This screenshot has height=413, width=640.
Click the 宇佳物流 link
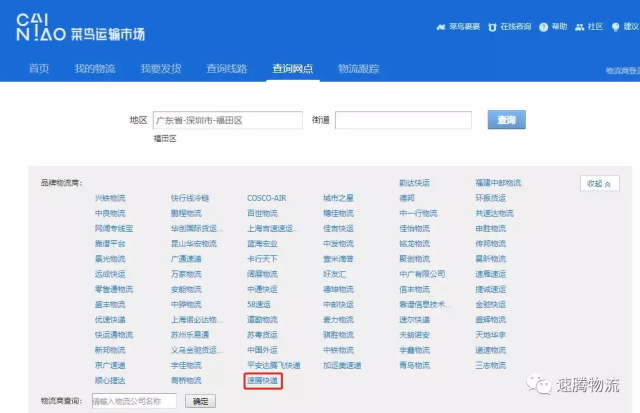pos(186,365)
